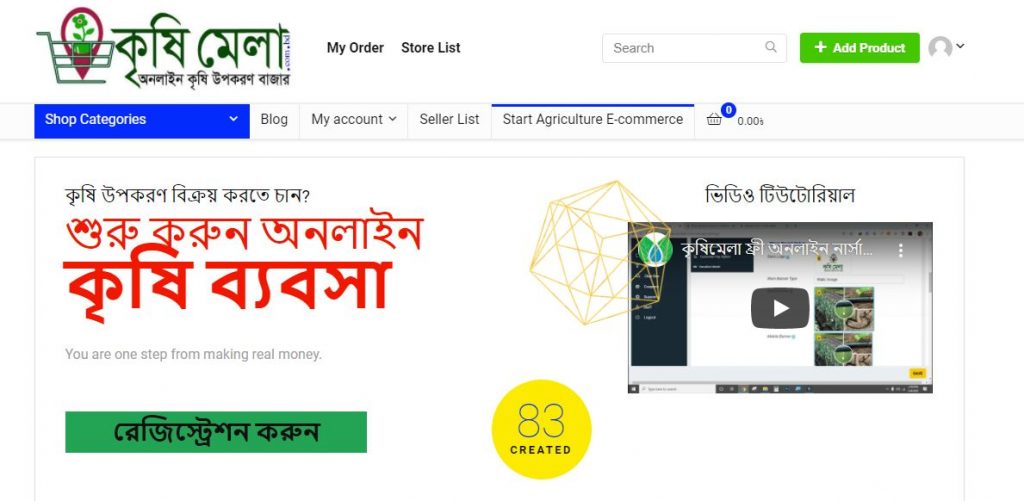Open the Blog menu item
1024x501 pixels.
(x=274, y=120)
